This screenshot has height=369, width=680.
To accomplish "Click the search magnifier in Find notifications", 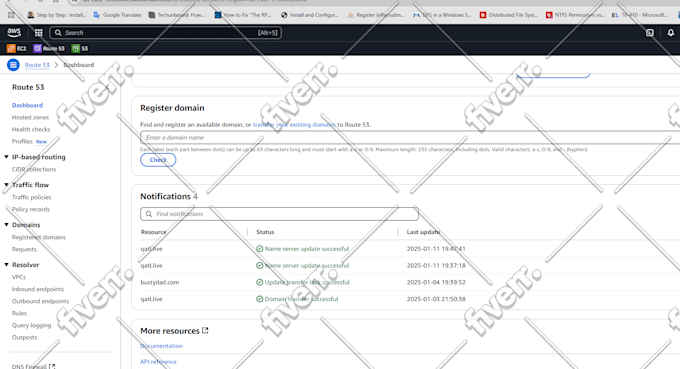I will [x=149, y=214].
